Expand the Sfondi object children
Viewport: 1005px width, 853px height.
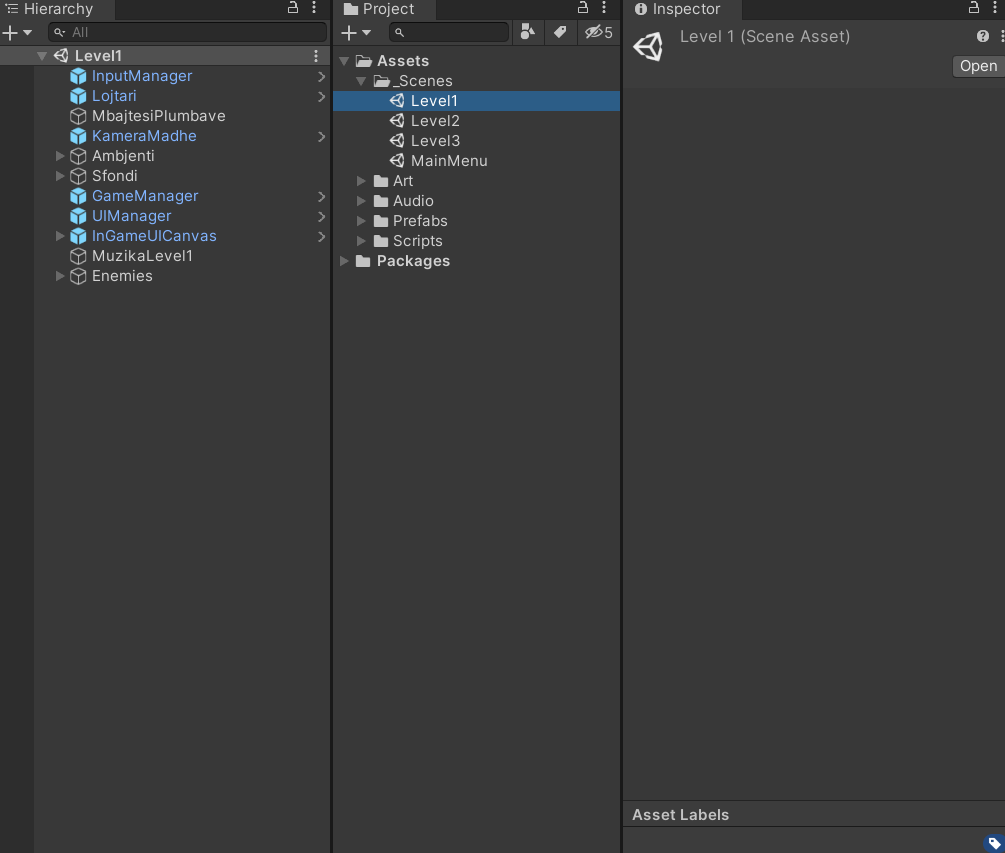pos(60,176)
